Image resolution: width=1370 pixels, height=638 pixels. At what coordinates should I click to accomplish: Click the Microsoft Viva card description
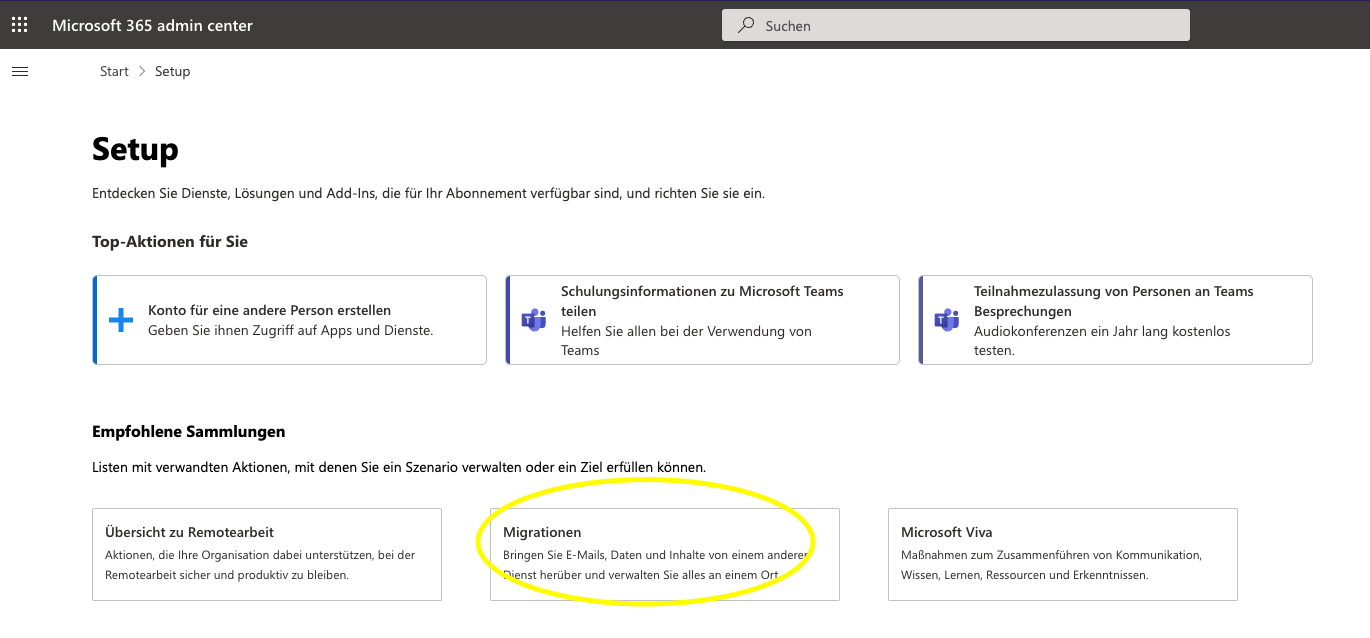click(1050, 565)
